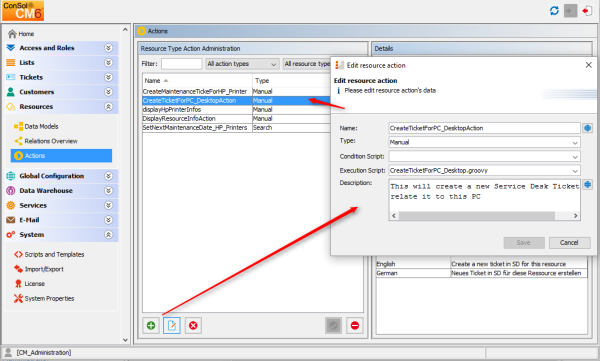Click the refresh icon at top right

tap(554, 11)
